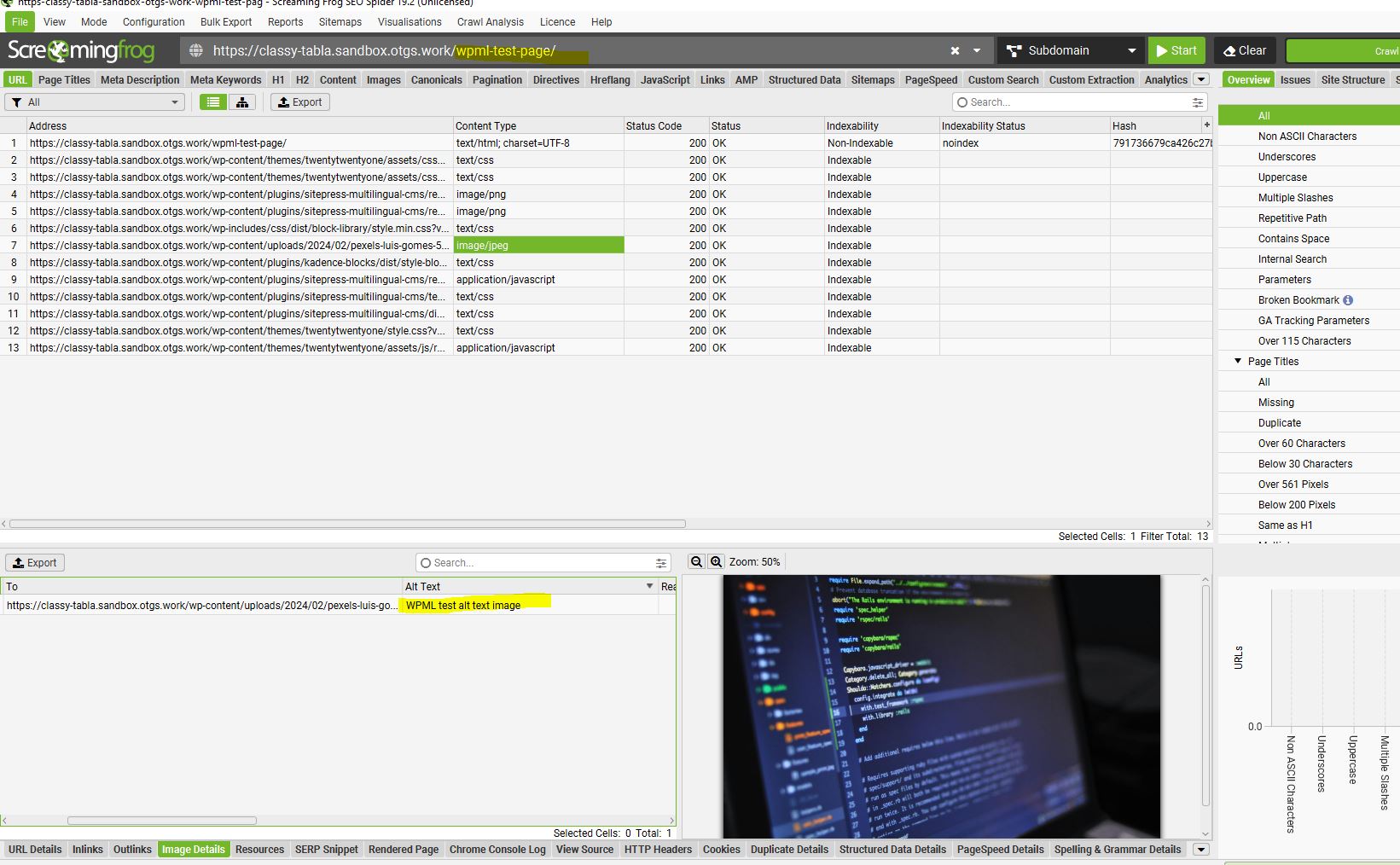1400x865 pixels.
Task: Open the Inlinks bottom tab
Action: click(x=87, y=850)
